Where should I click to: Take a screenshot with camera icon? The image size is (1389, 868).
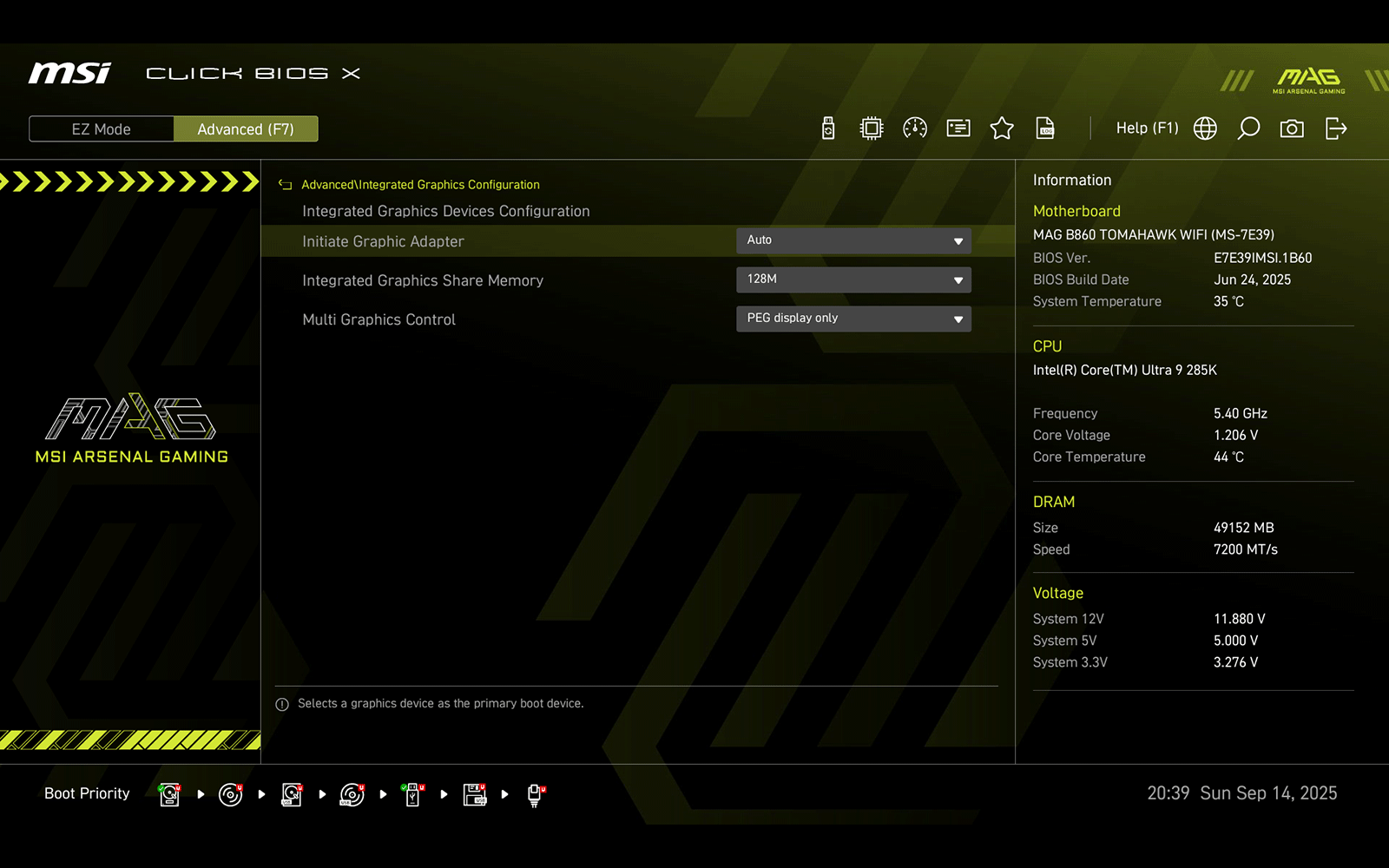(x=1292, y=128)
